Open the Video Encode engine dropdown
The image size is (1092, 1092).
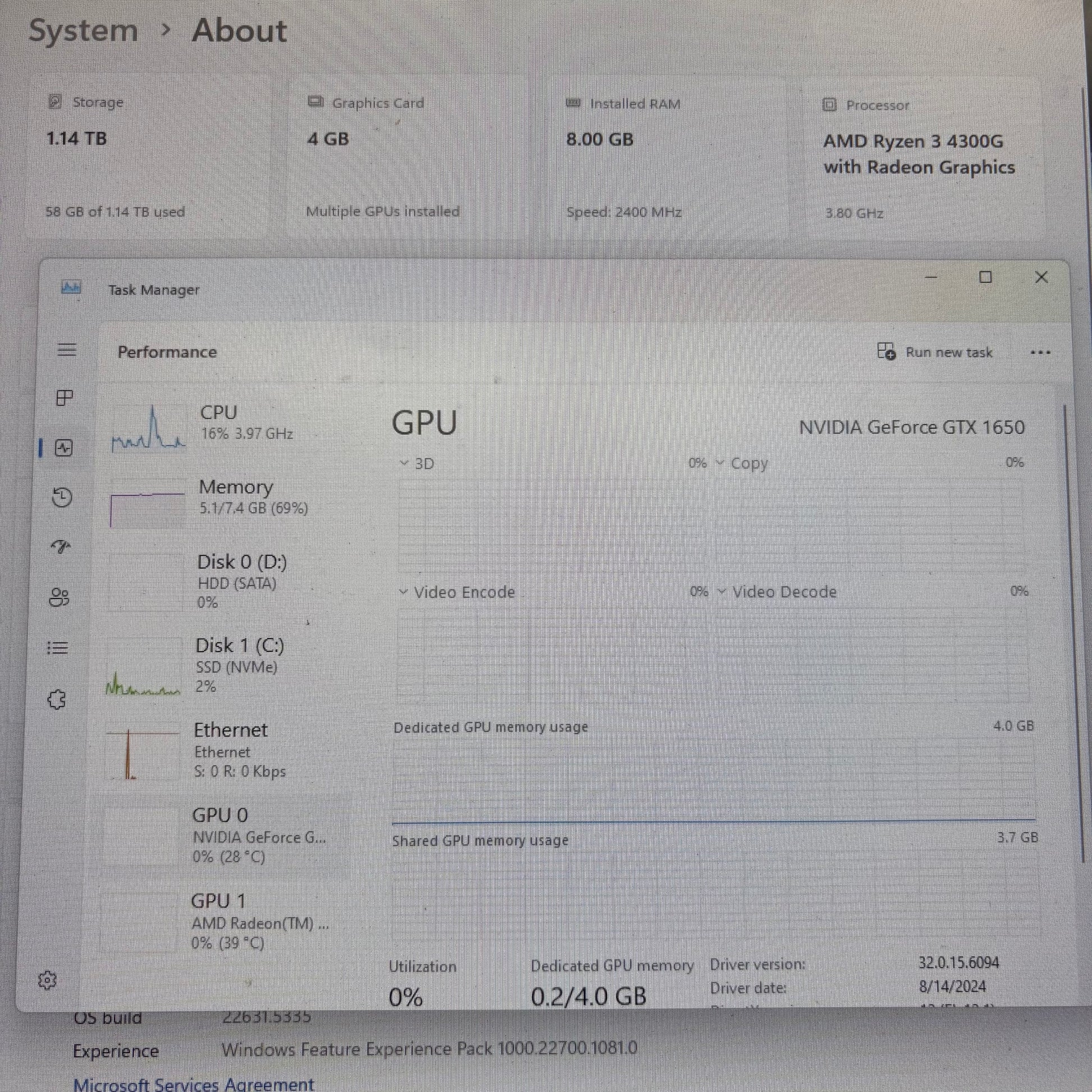tap(458, 593)
